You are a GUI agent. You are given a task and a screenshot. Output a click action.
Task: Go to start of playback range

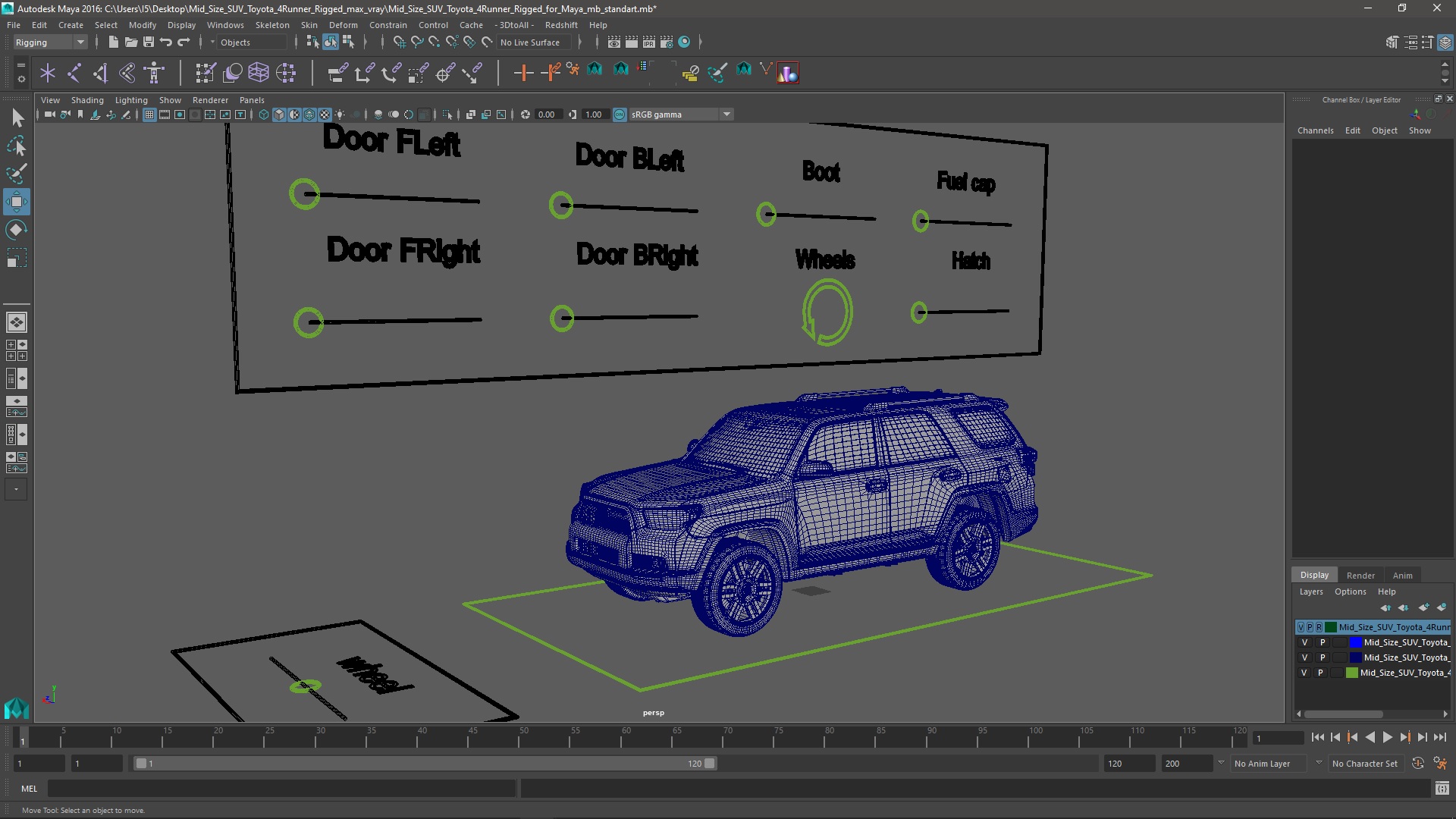[1317, 737]
